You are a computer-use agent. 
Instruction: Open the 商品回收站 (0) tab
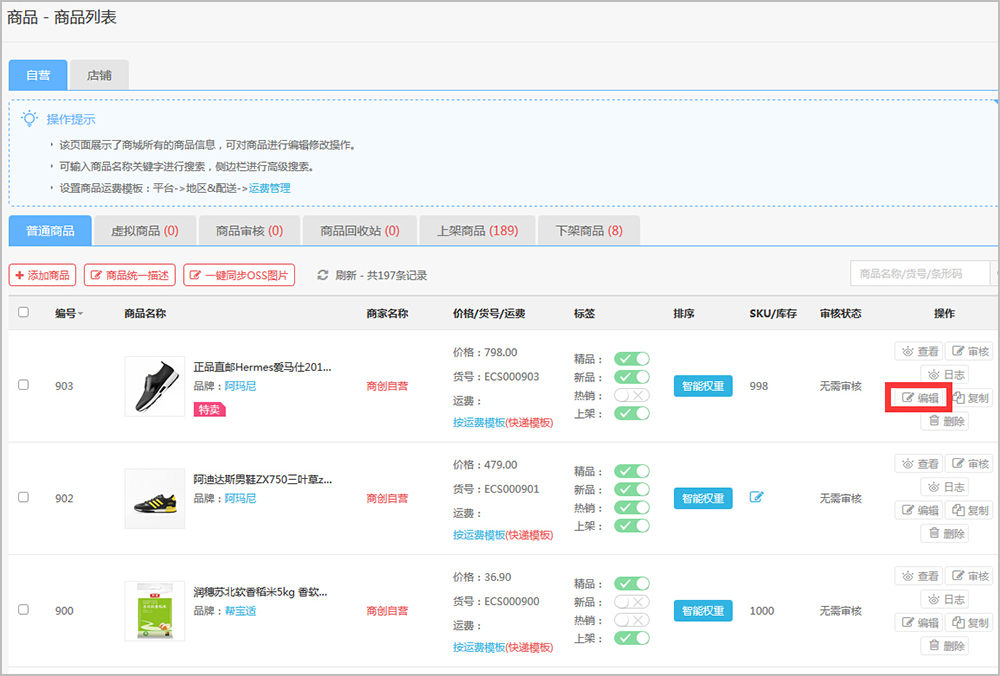360,231
